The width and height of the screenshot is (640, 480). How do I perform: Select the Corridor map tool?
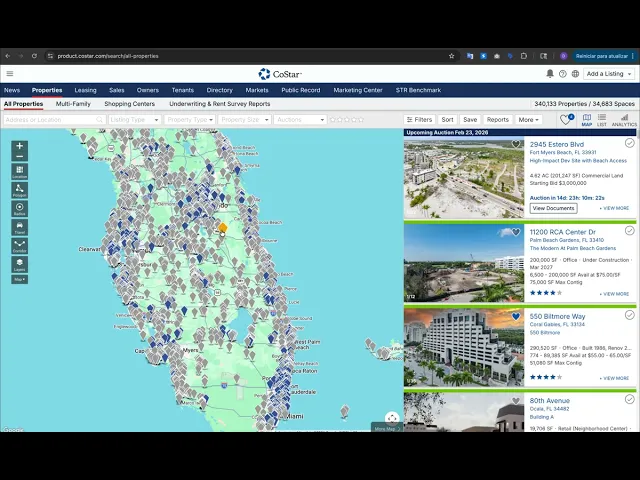click(20, 246)
